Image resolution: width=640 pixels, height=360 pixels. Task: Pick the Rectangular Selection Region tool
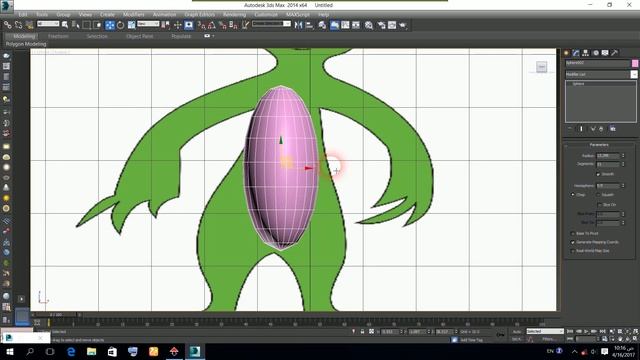(x=87, y=25)
